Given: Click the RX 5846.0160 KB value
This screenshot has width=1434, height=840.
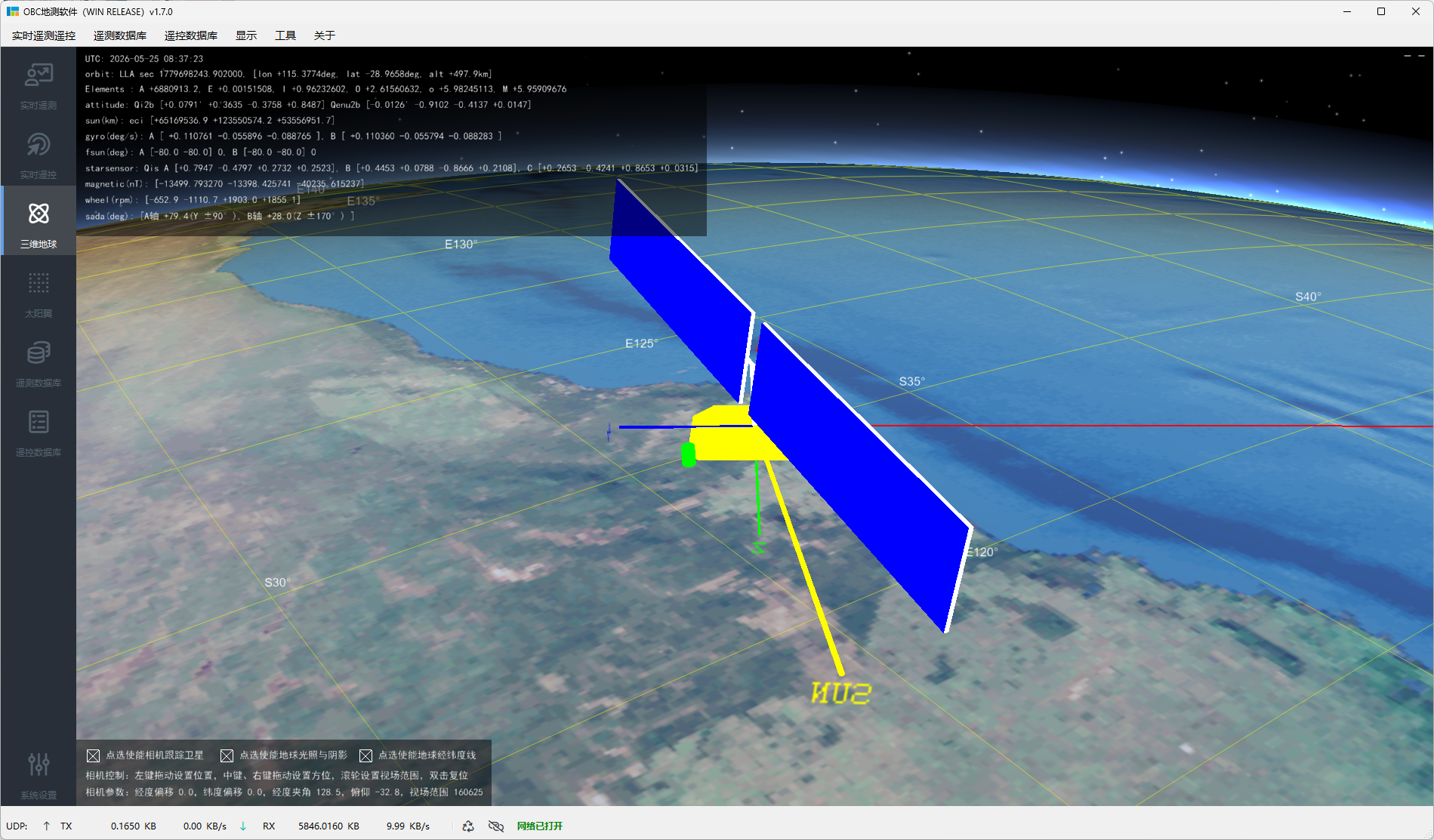Looking at the screenshot, I should [x=328, y=826].
